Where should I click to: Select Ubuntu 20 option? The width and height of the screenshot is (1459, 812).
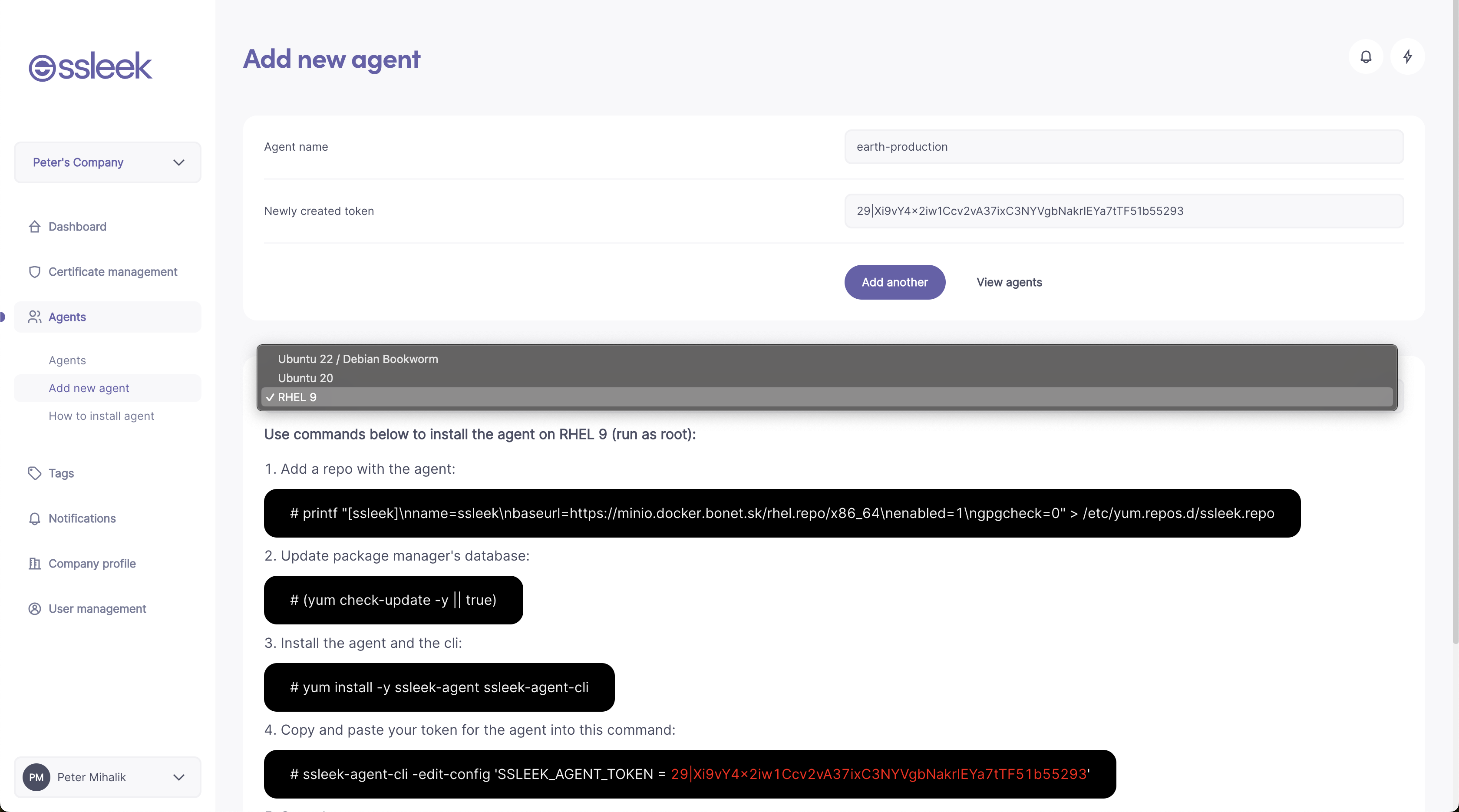click(827, 378)
